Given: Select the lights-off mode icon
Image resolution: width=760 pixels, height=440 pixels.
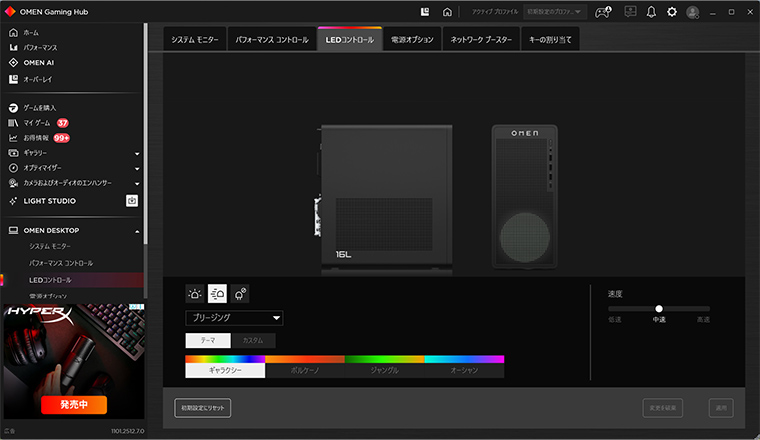Looking at the screenshot, I should [240, 294].
